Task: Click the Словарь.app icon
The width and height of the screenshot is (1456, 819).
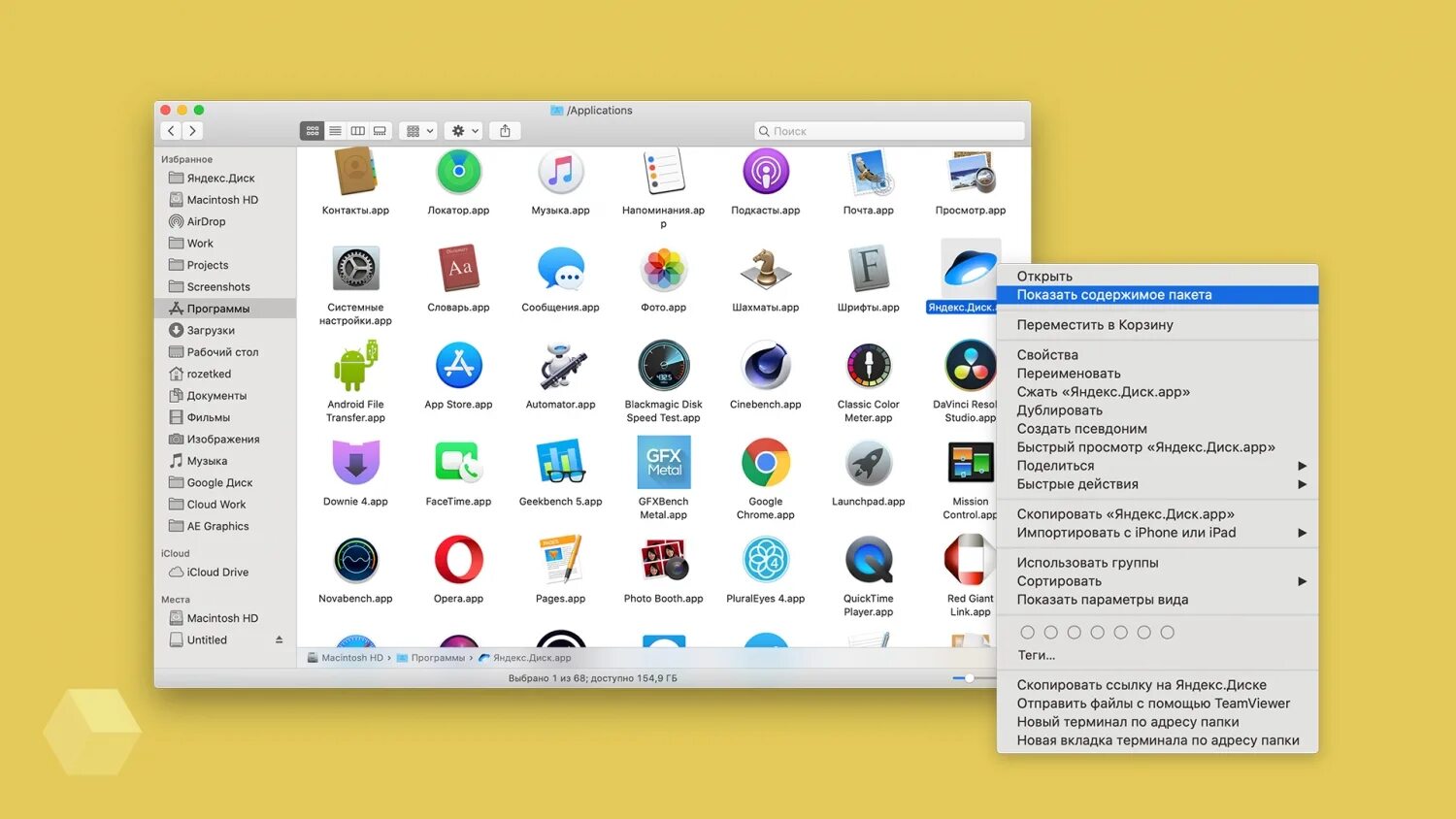Action: point(458,269)
